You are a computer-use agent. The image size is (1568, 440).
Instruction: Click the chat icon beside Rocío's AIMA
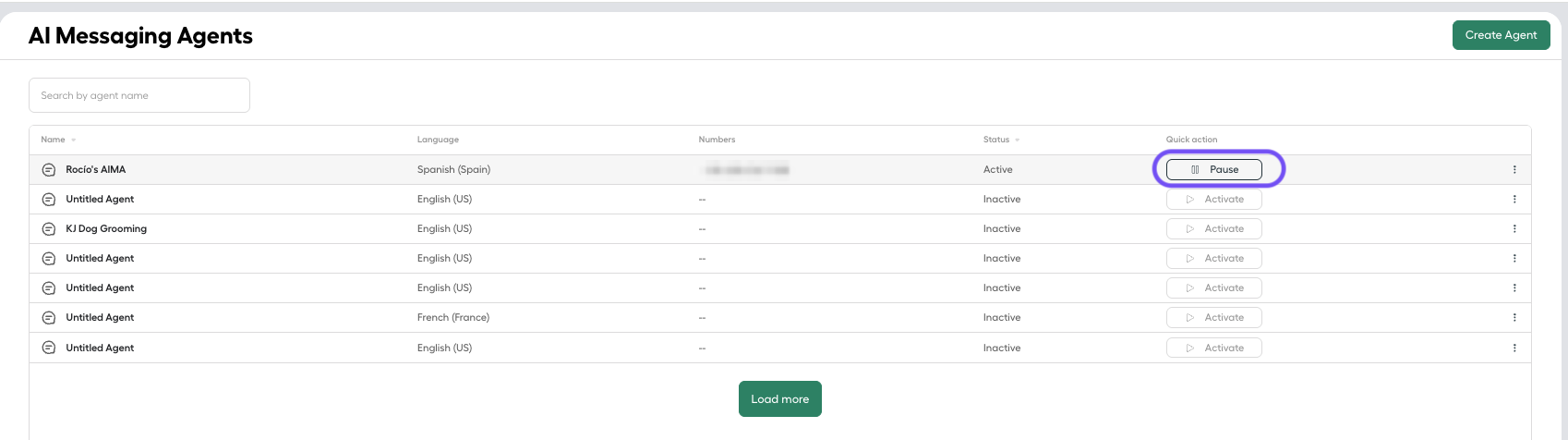click(x=49, y=170)
